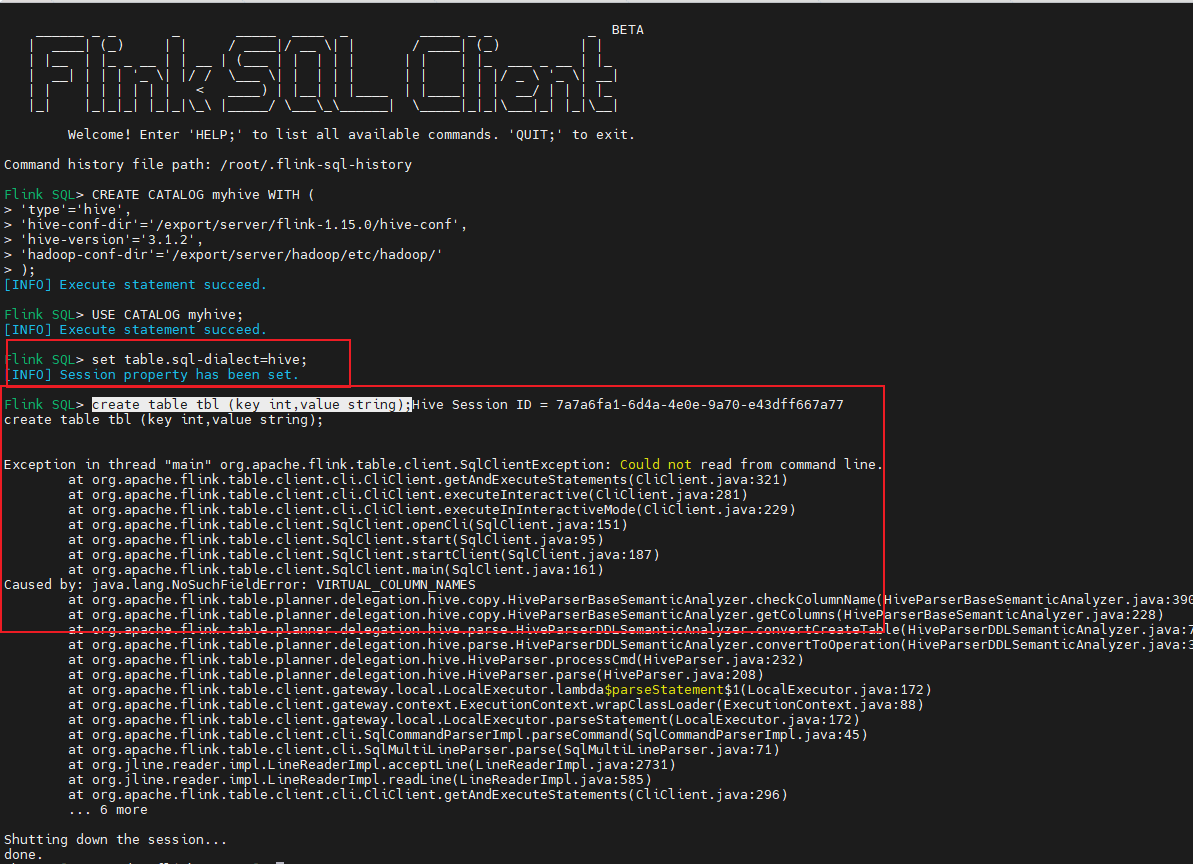
Task: Click the SqlClient.start(SqlClient.java:95) line
Action: click(x=336, y=540)
